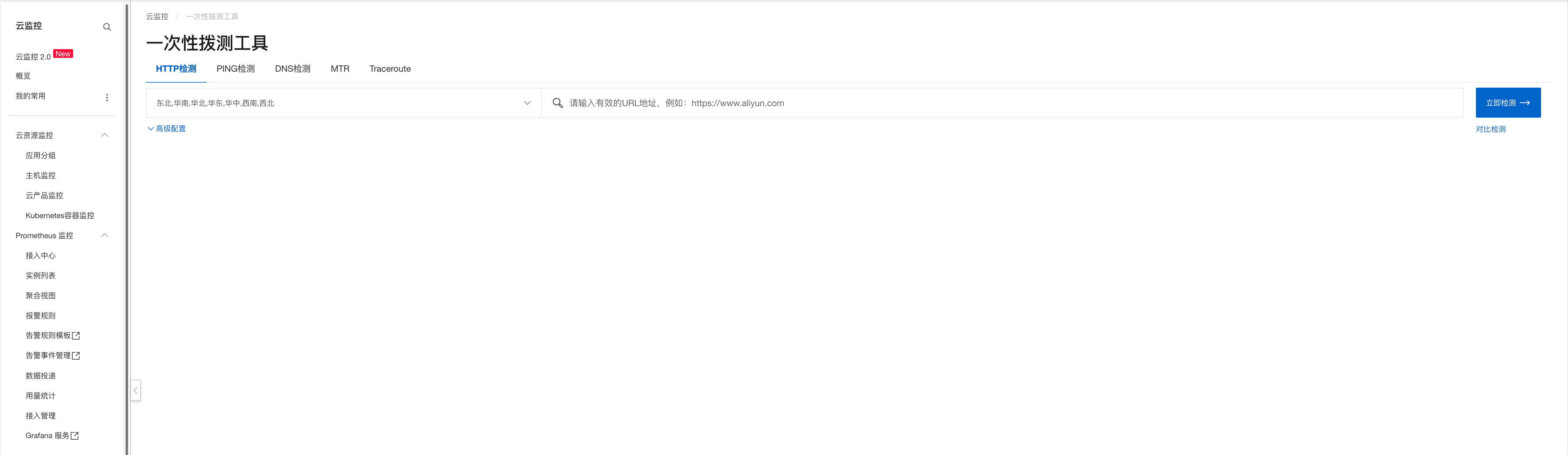Viewport: 1568px width, 455px height.
Task: Click 云监控 in the breadcrumb
Action: 157,16
